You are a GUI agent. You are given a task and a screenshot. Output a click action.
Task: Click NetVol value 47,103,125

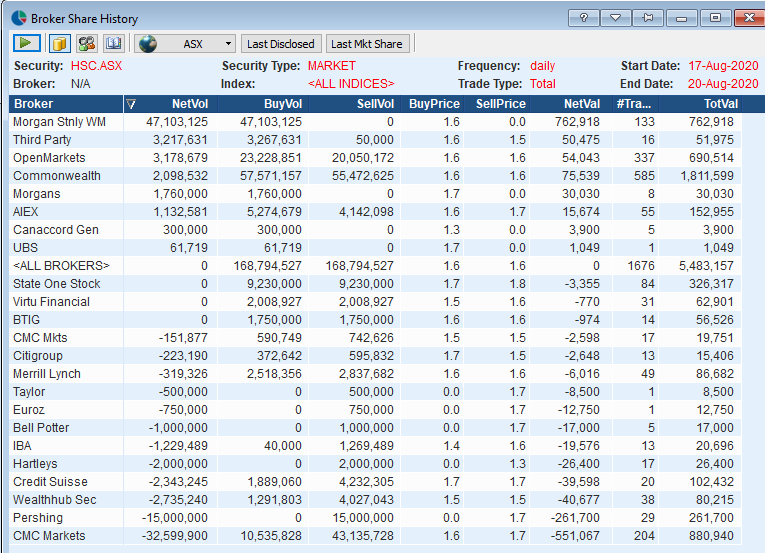[x=177, y=122]
